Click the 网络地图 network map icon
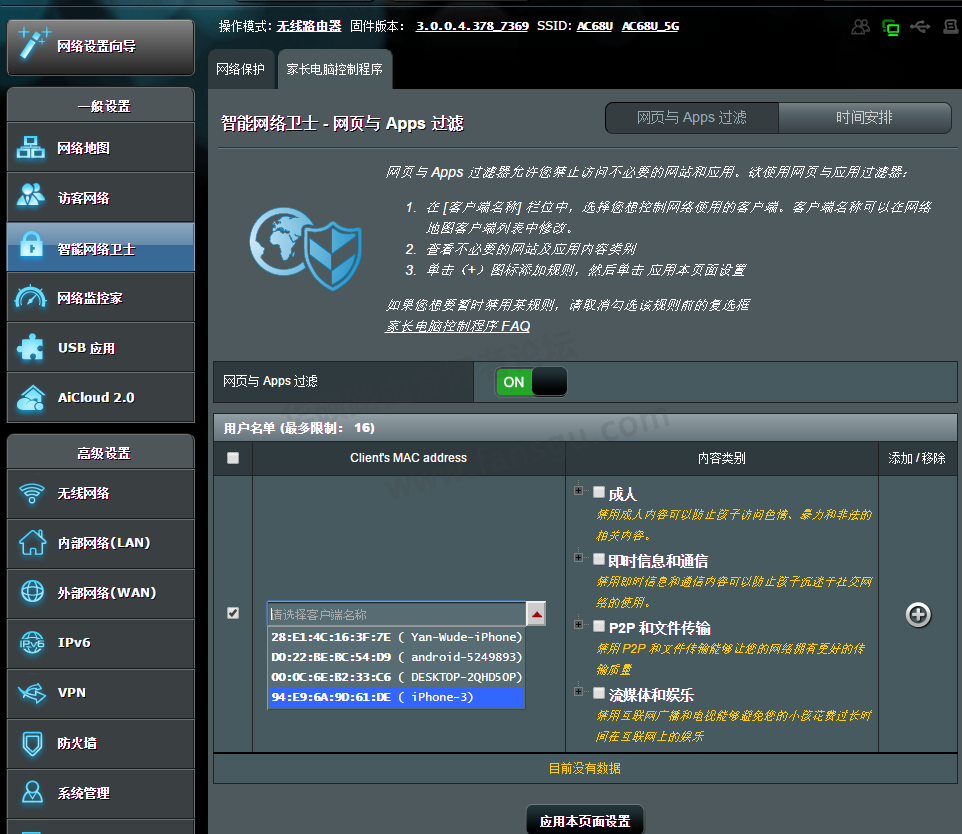962x834 pixels. pyautogui.click(x=31, y=148)
